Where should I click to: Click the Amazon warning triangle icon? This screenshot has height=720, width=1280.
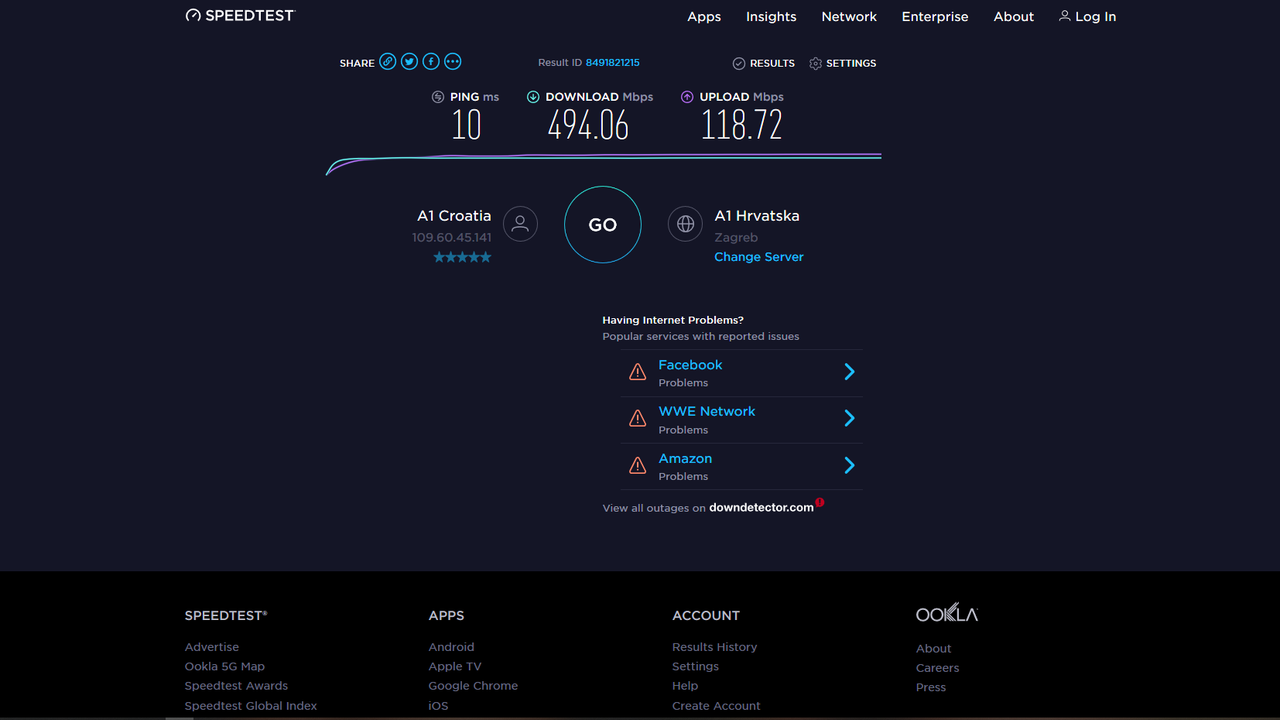(637, 466)
